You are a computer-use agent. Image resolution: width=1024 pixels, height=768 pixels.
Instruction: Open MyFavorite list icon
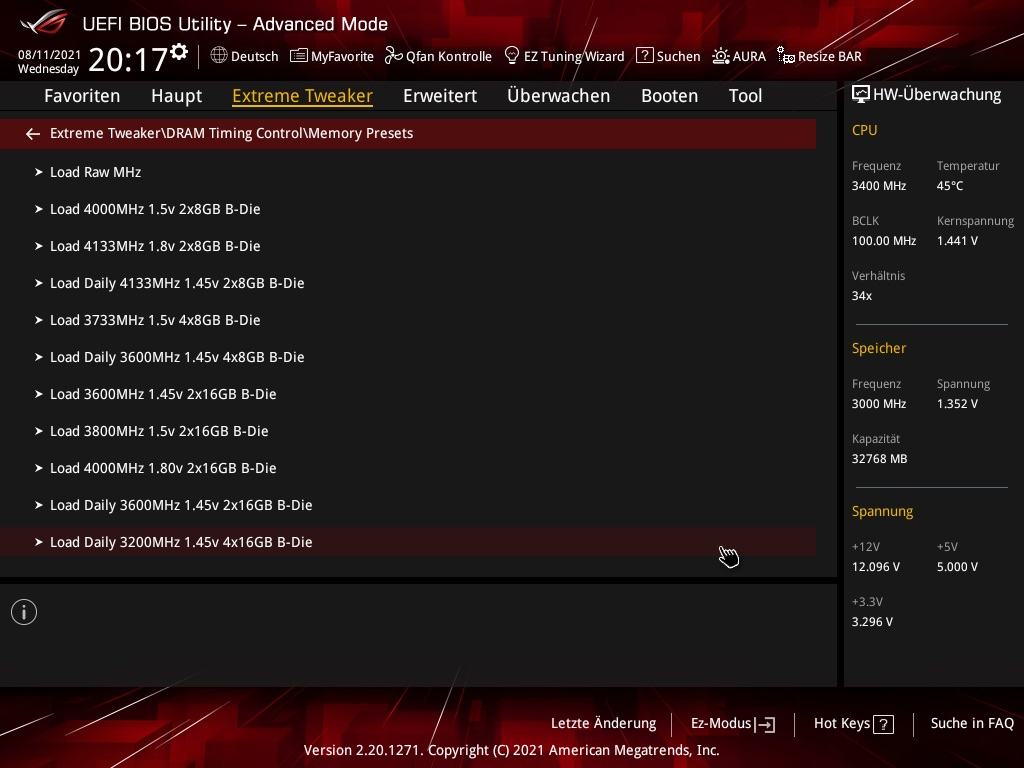(298, 56)
